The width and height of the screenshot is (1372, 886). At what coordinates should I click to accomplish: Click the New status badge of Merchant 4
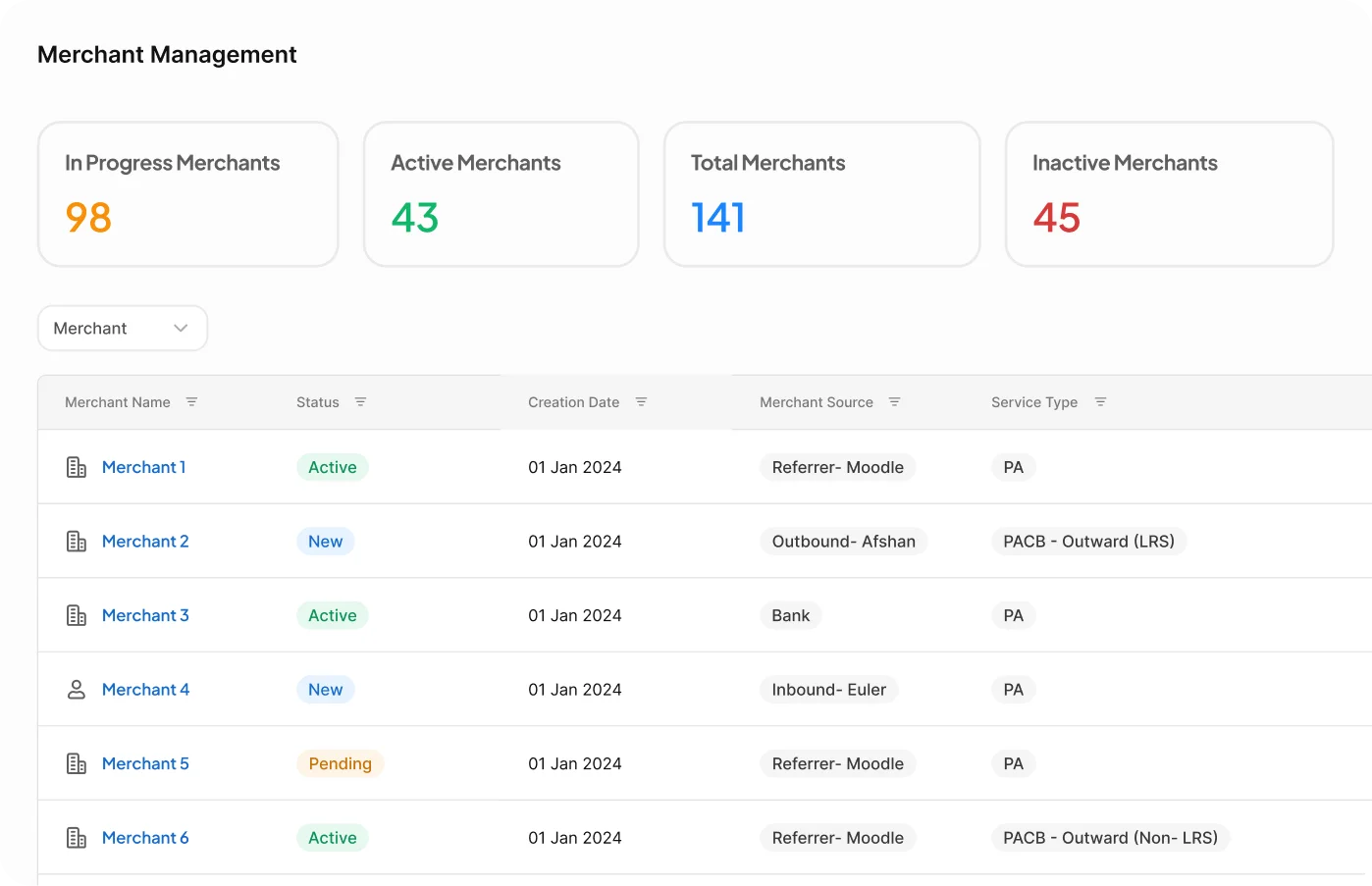click(326, 690)
